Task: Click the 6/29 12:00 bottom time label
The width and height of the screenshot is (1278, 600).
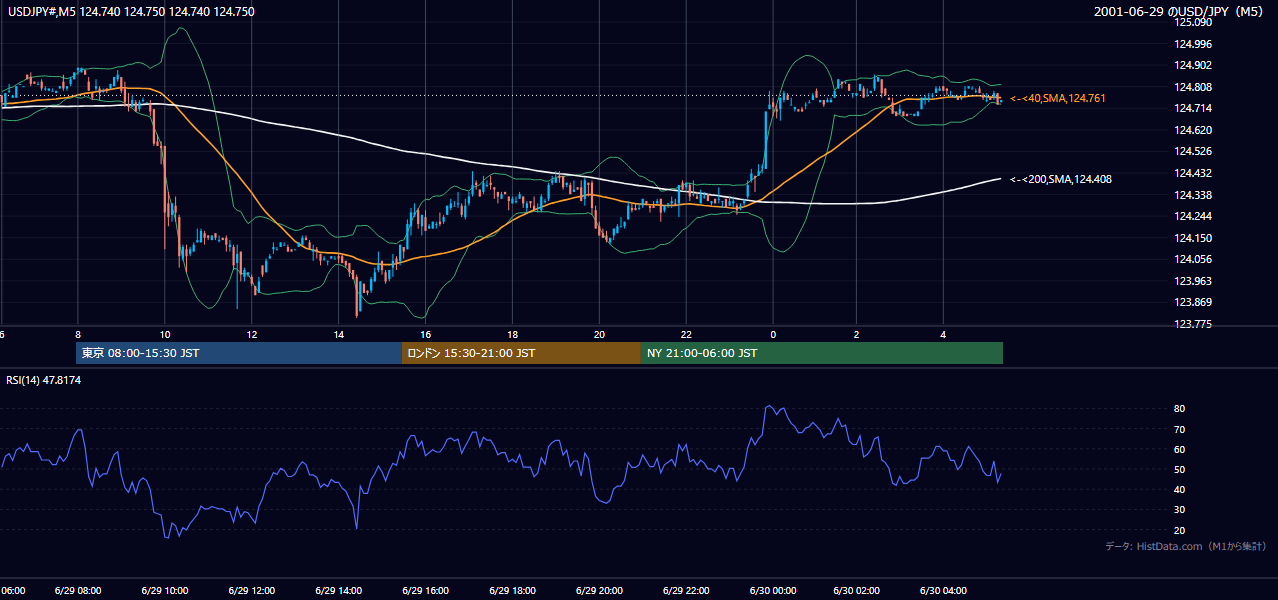Action: [x=252, y=590]
